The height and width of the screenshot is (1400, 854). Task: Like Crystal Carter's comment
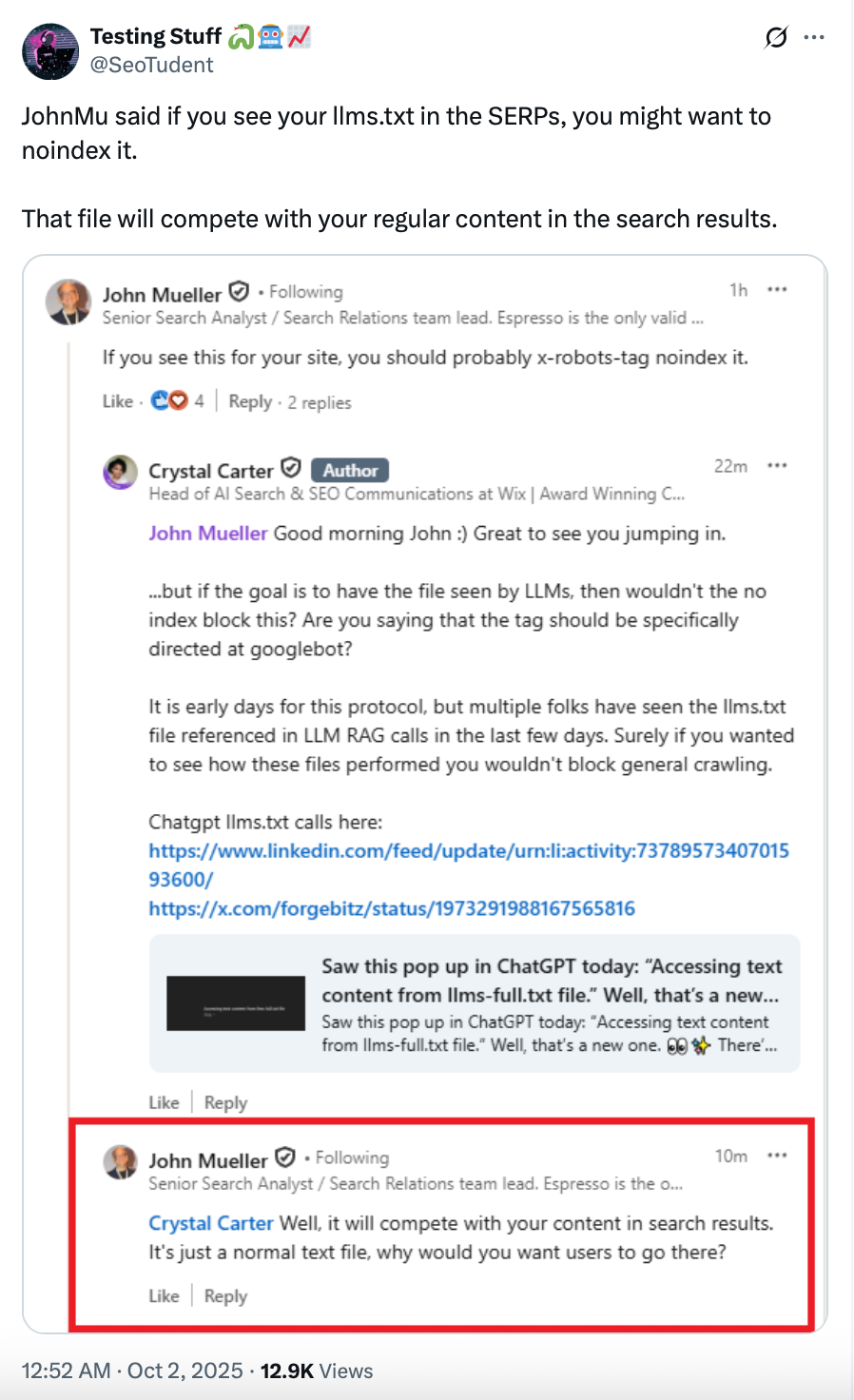coord(164,1102)
